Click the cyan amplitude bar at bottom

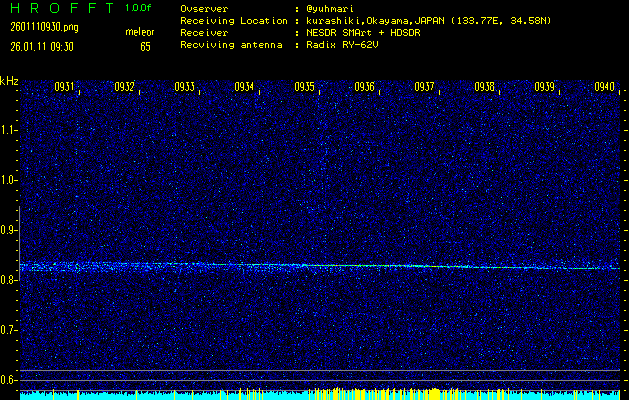[x=314, y=395]
